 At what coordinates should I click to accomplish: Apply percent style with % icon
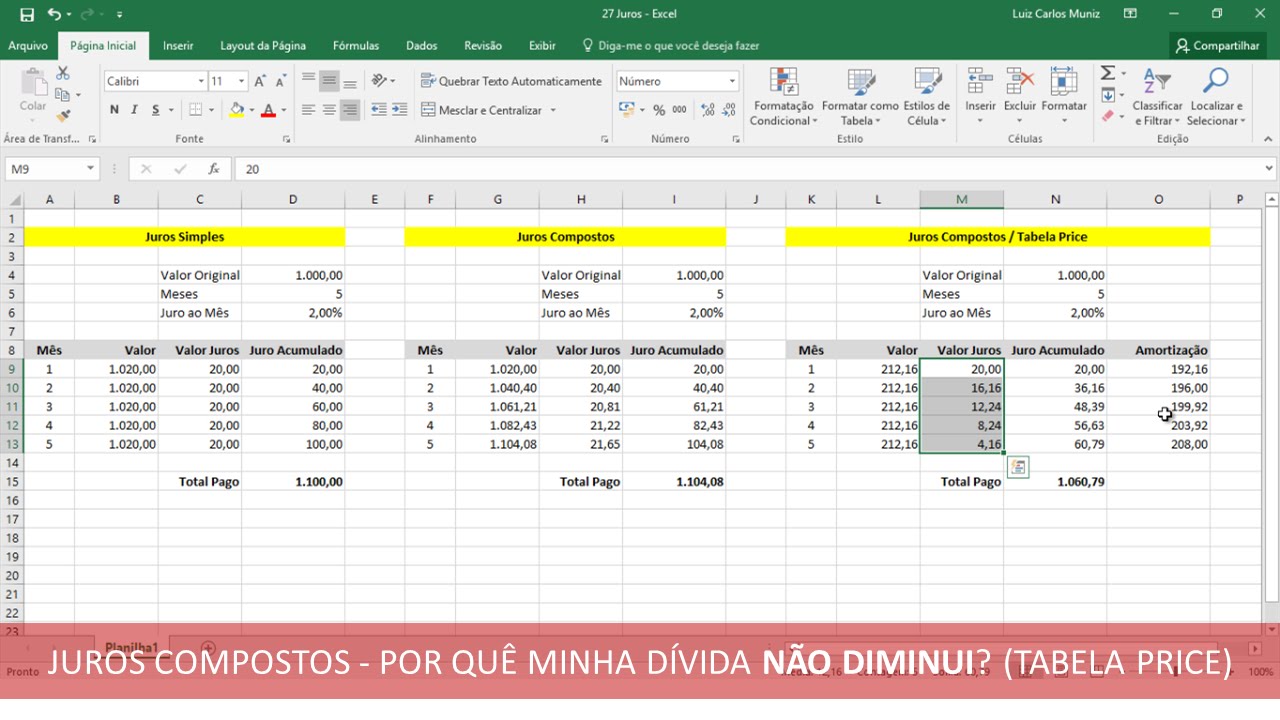pos(659,110)
